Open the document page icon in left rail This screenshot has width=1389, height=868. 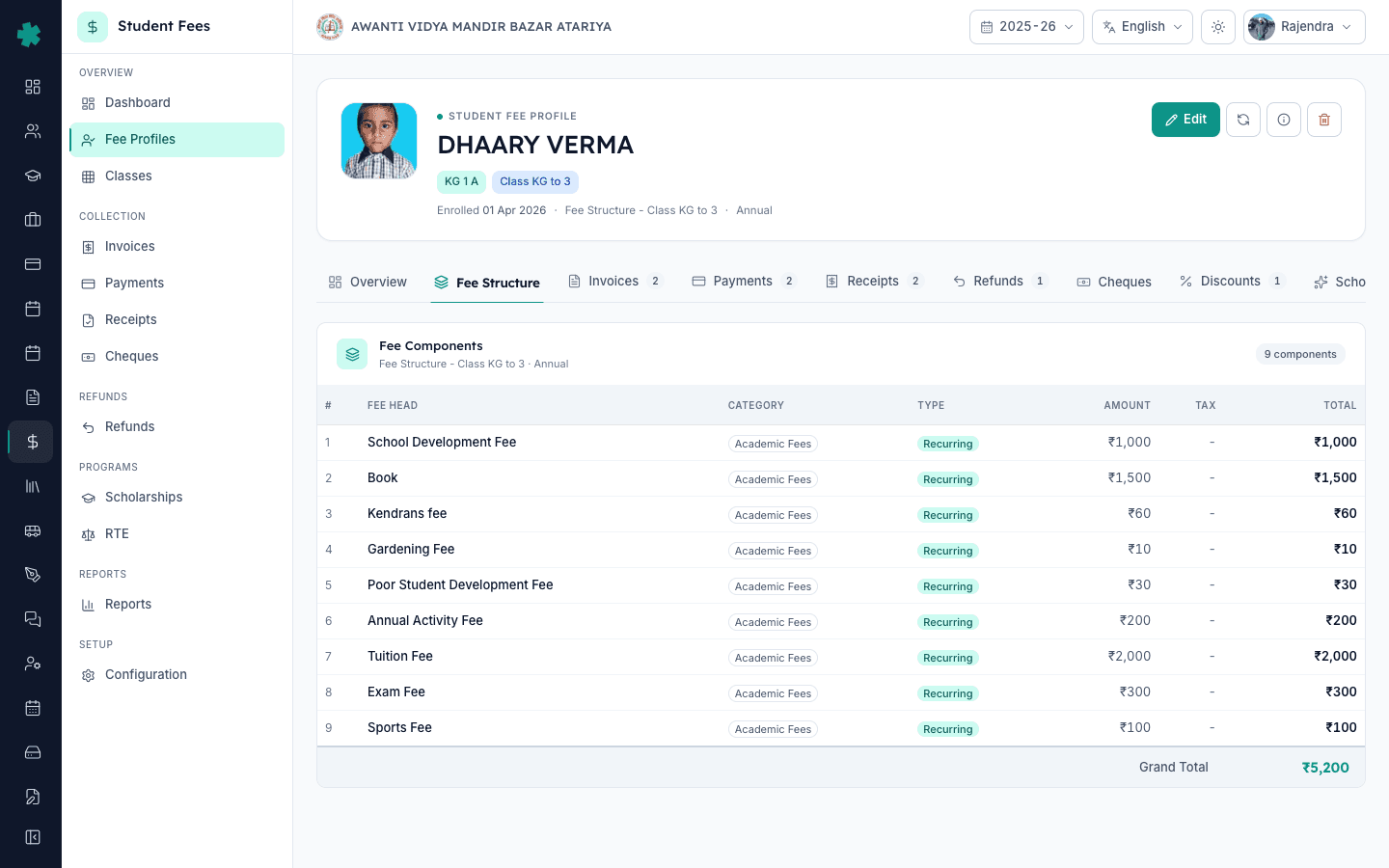click(33, 397)
